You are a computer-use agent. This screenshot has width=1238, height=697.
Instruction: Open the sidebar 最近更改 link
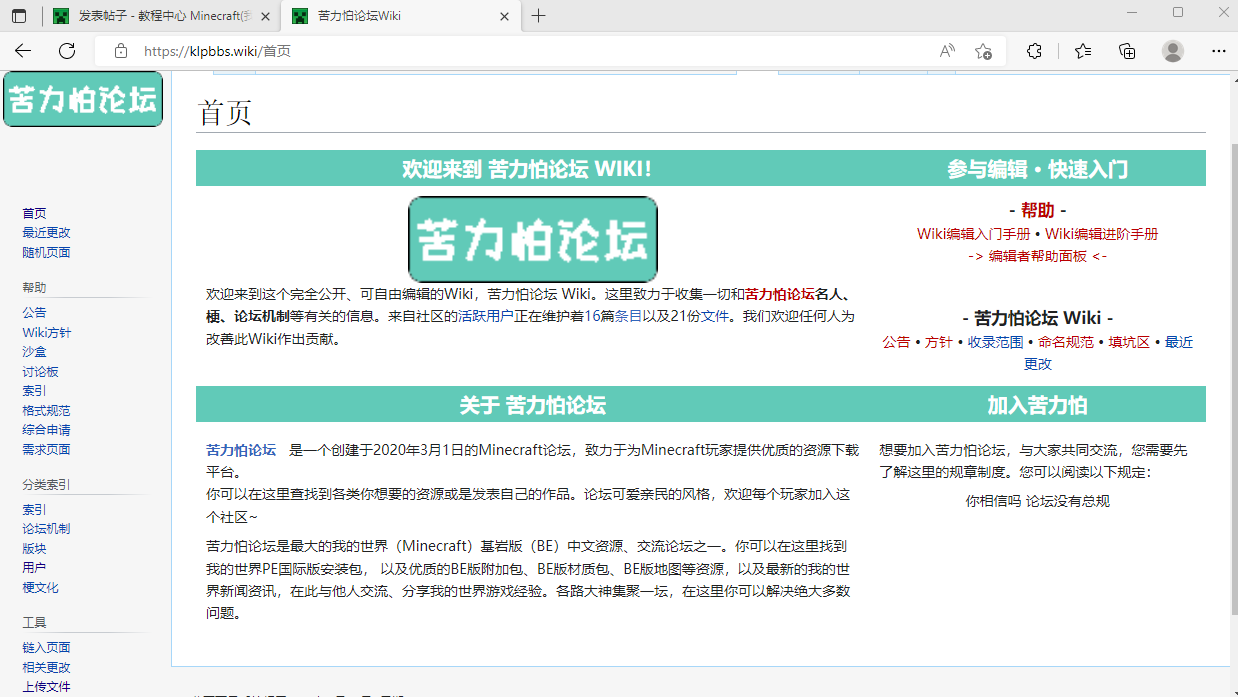coord(47,233)
